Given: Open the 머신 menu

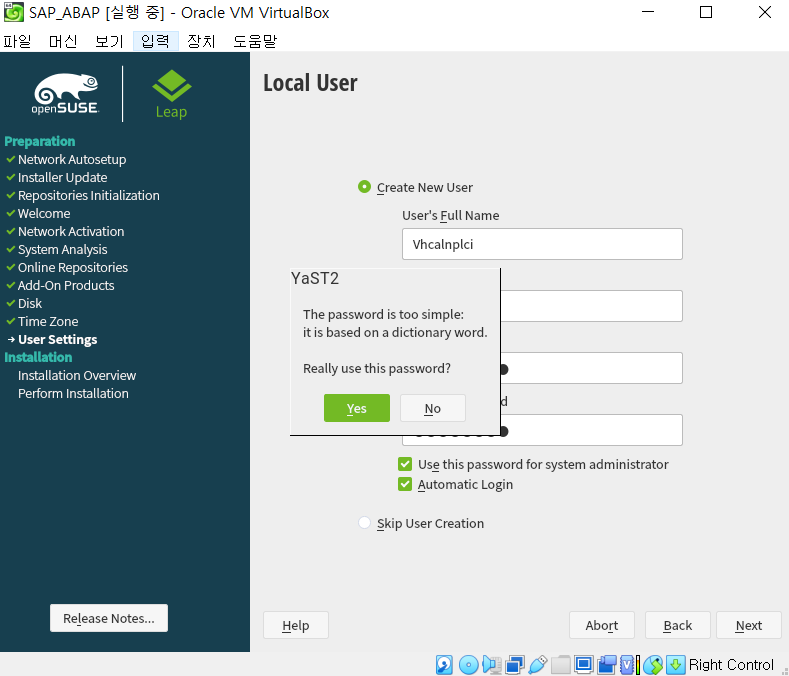Looking at the screenshot, I should (63, 41).
